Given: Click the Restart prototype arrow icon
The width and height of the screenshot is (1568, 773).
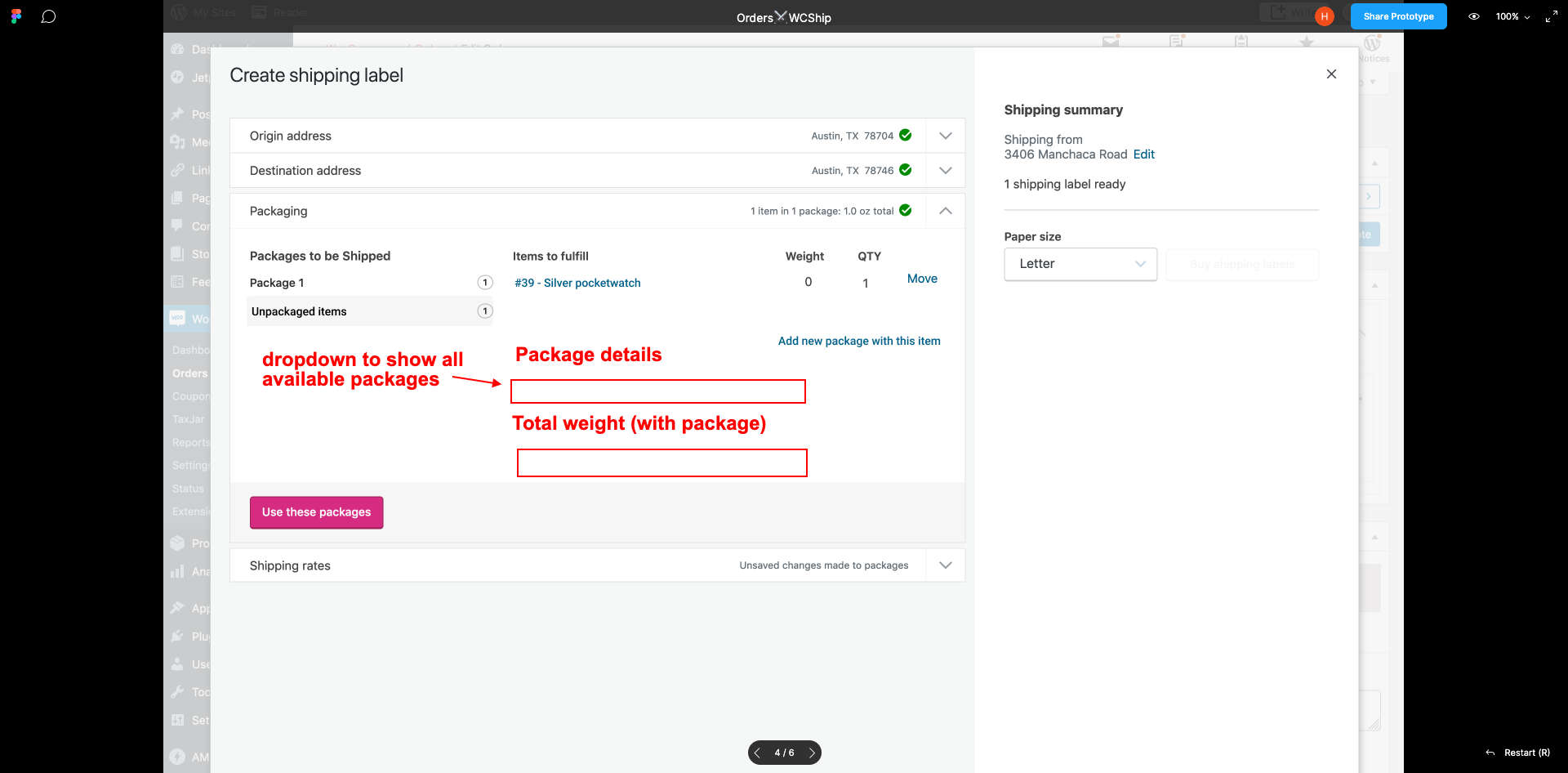Looking at the screenshot, I should pos(1490,753).
